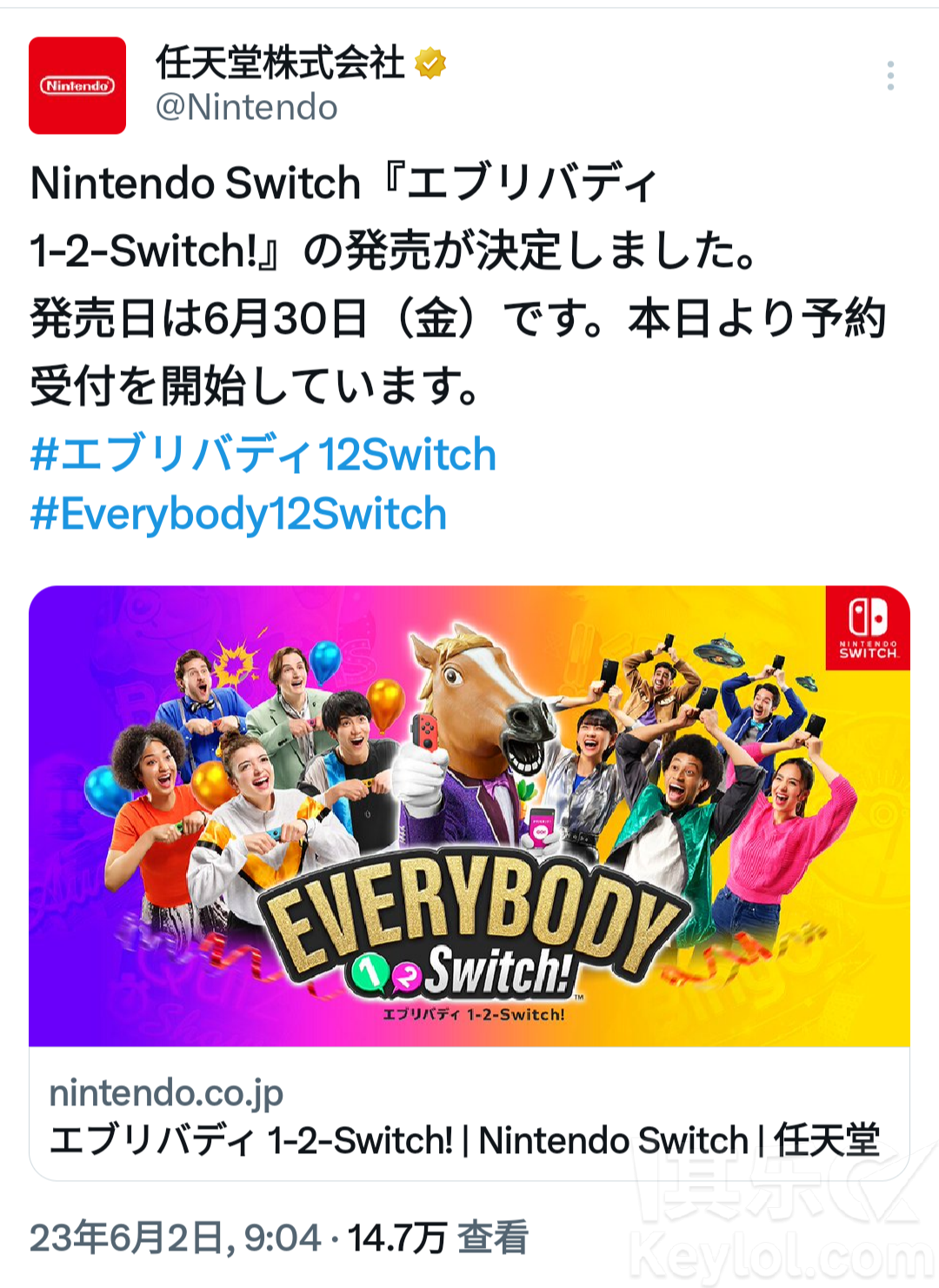Click the blue balloon at image left
This screenshot has height=1288, width=939.
[104, 788]
